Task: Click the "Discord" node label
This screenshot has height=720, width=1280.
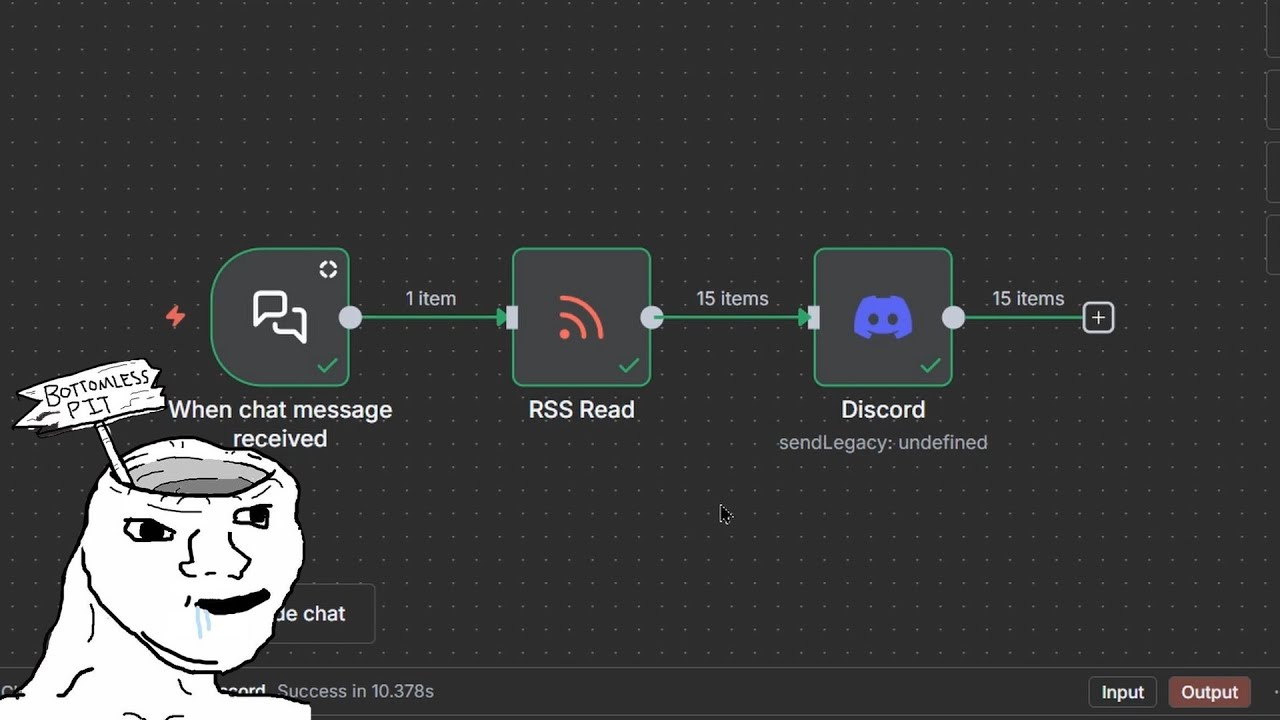Action: point(883,409)
